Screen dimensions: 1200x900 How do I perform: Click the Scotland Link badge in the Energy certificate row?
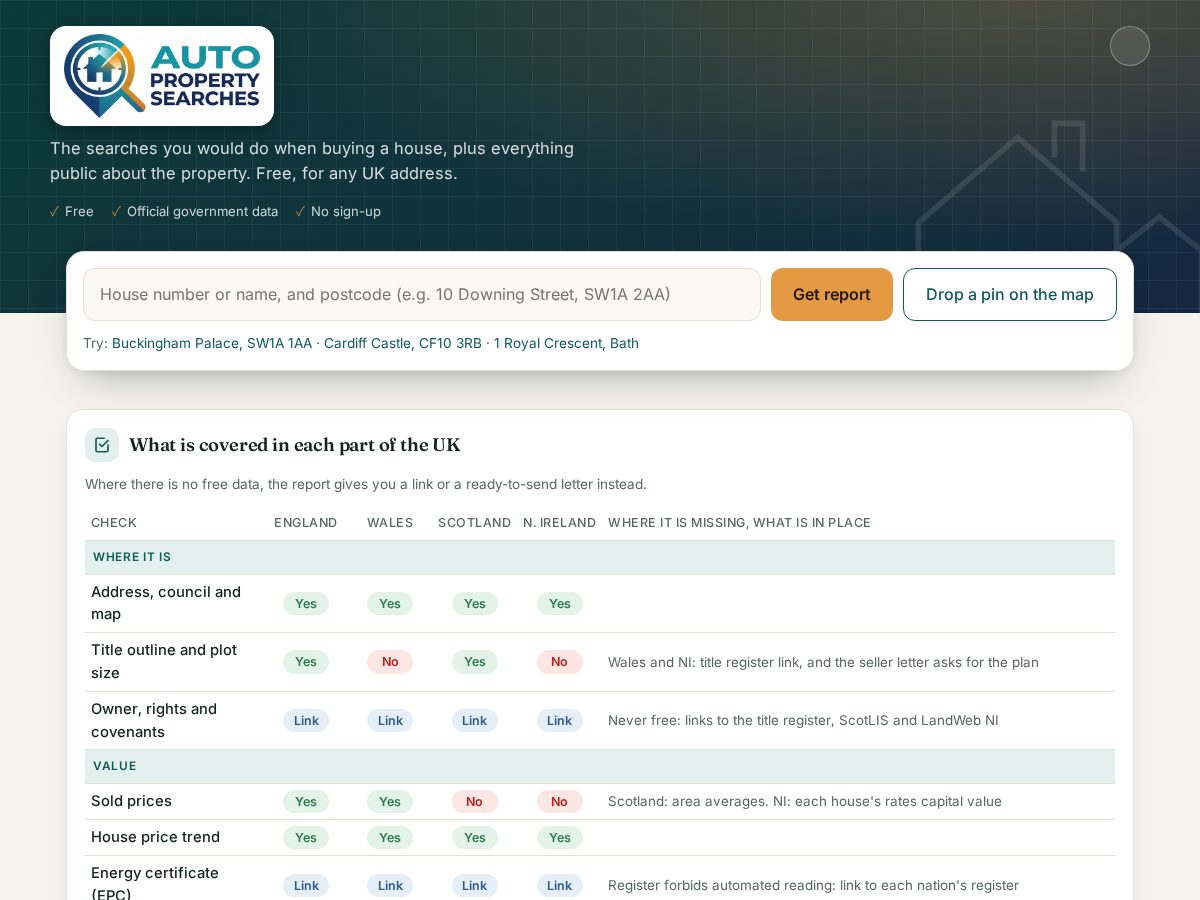click(475, 885)
